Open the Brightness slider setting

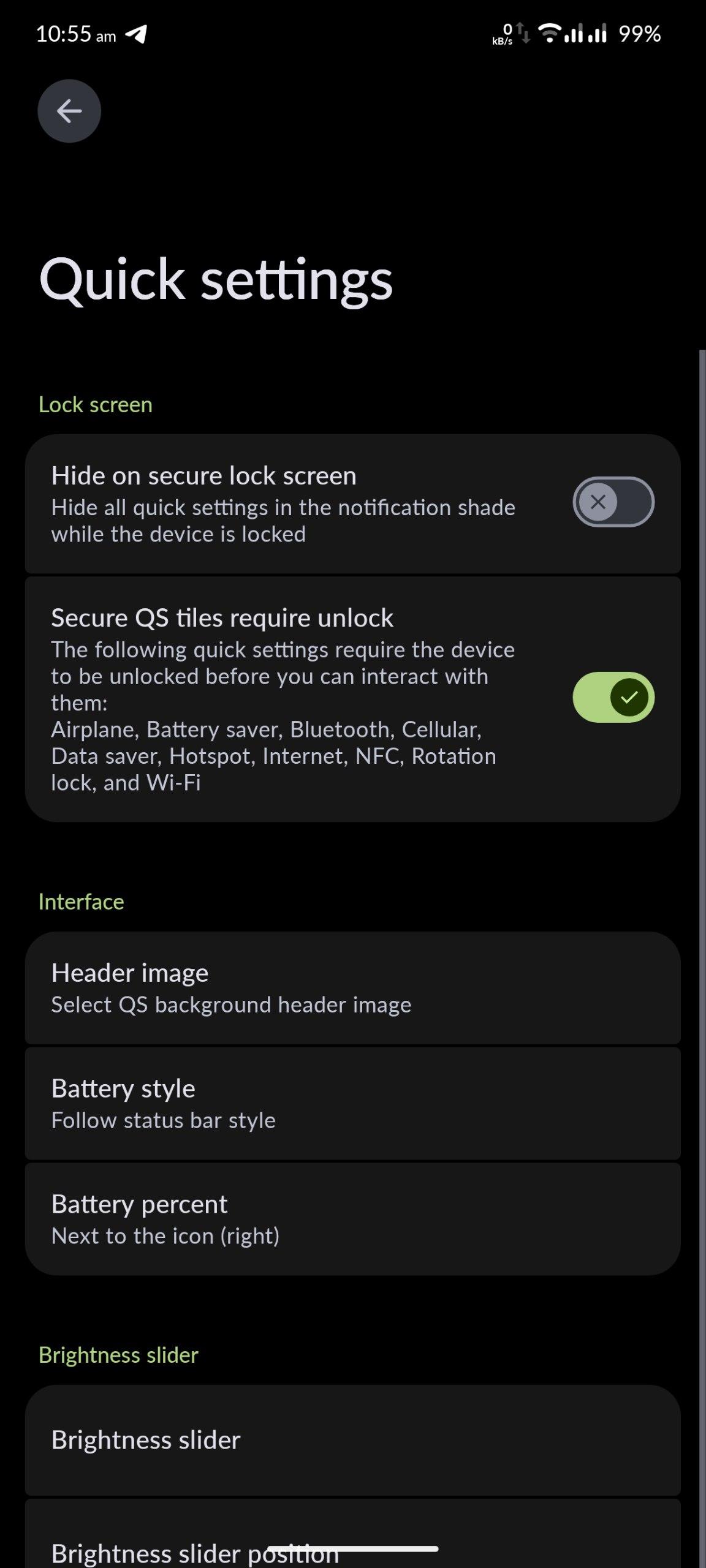click(x=352, y=1440)
